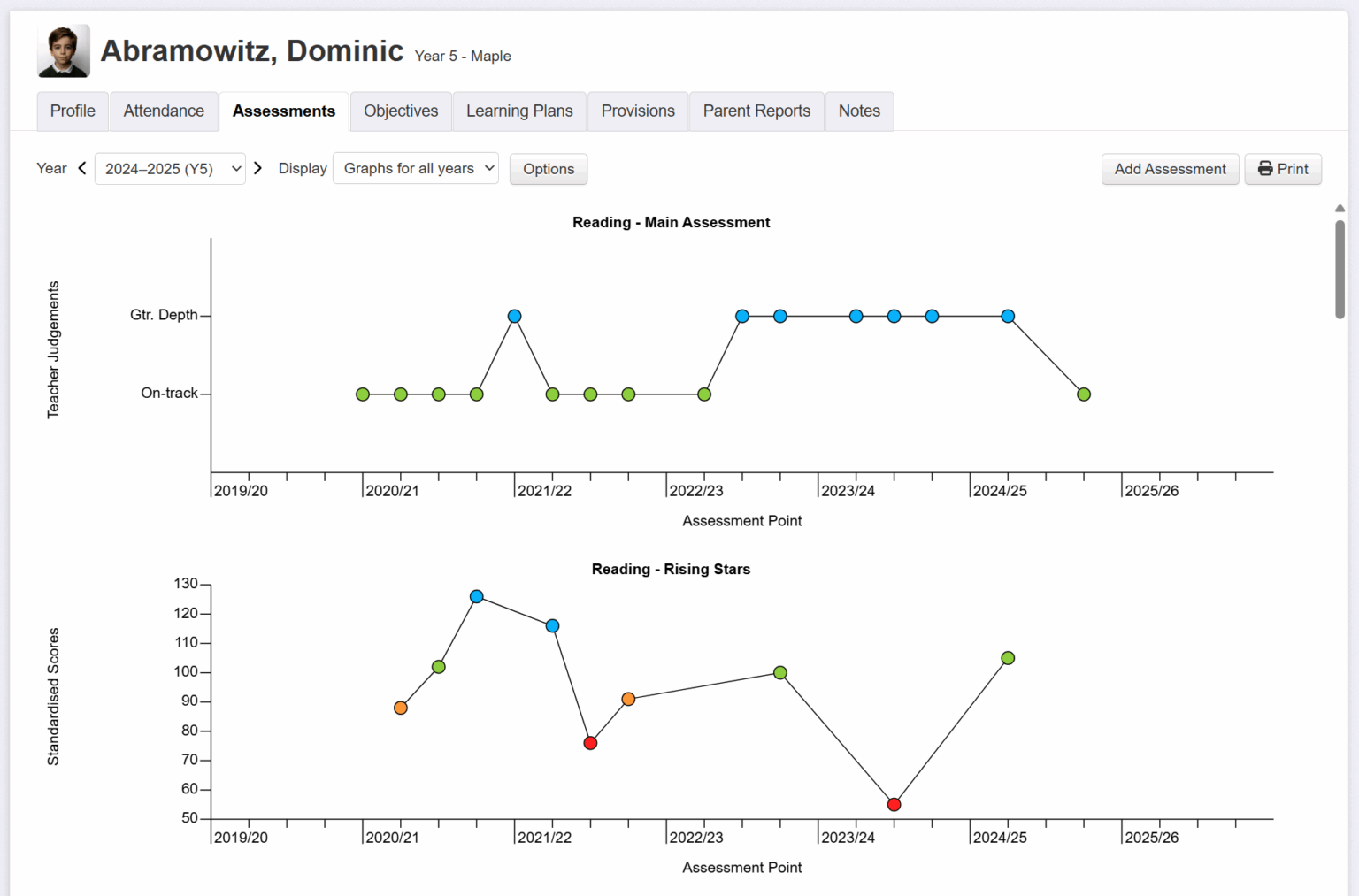
Task: Open the Notes tab
Action: pos(859,111)
